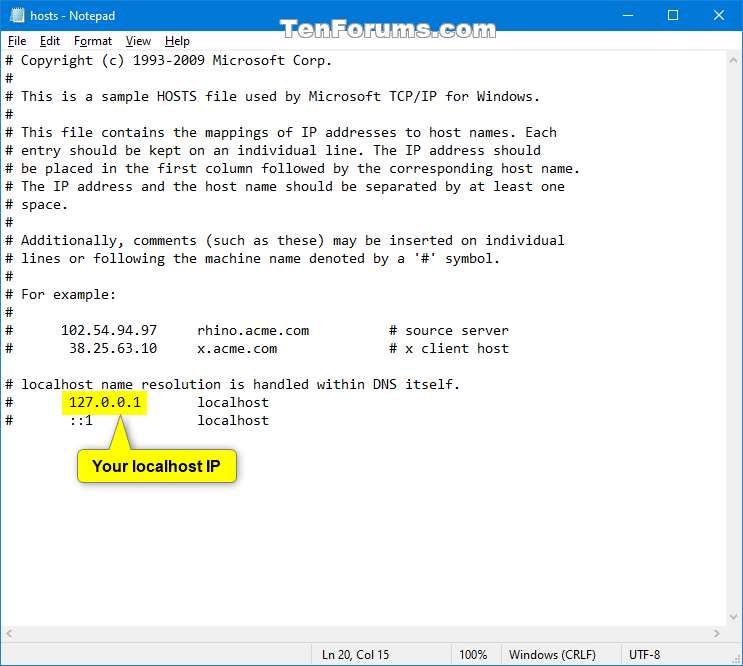The width and height of the screenshot is (743, 666).
Task: Click the horizontal scrollbar right arrow
Action: pyautogui.click(x=716, y=633)
